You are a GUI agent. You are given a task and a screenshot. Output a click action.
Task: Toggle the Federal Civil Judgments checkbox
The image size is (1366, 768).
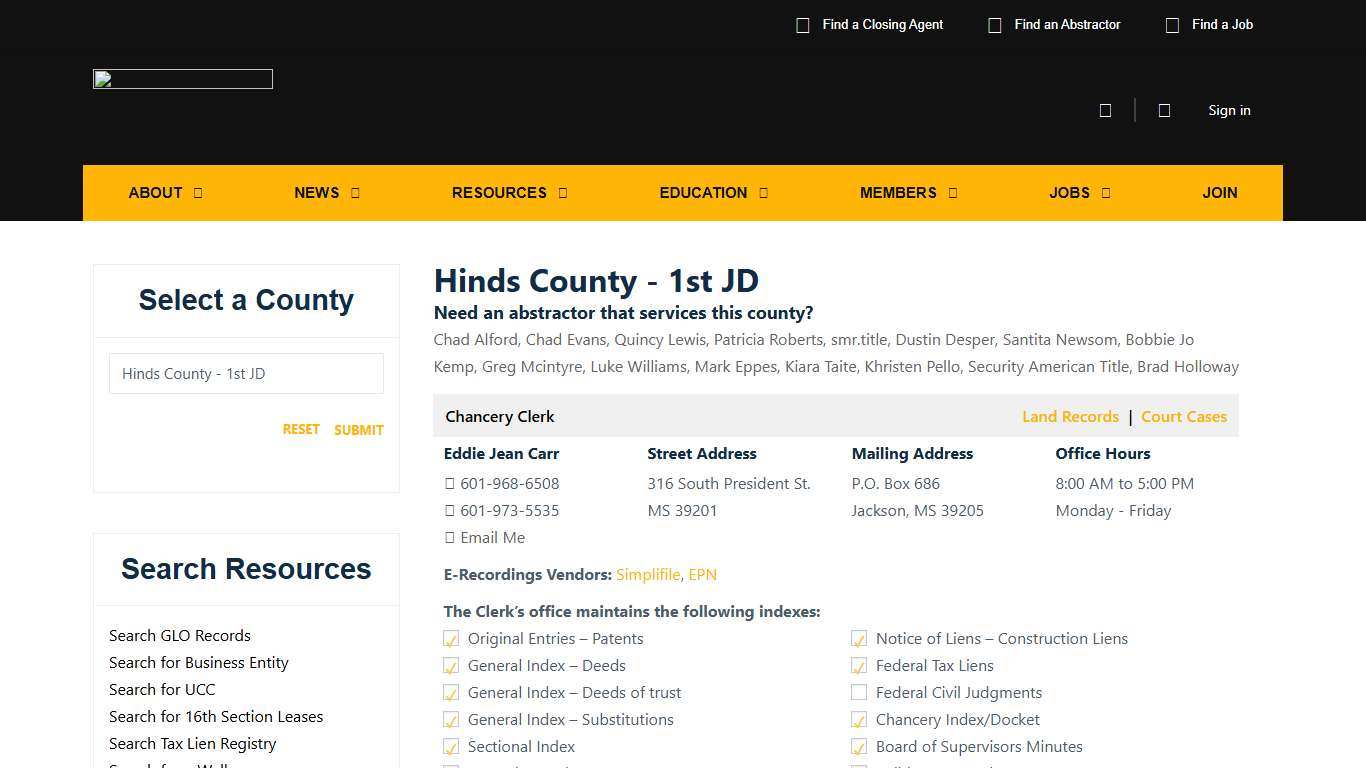coord(859,692)
